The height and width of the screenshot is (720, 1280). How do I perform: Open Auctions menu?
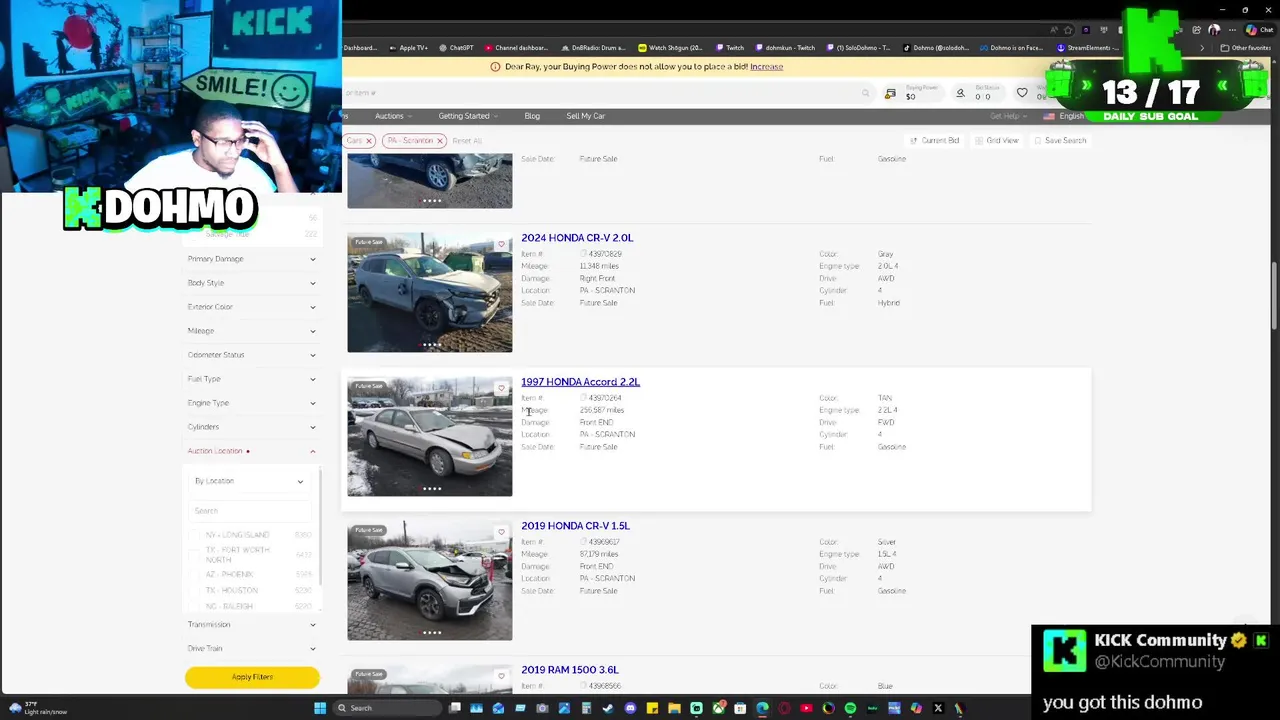(x=393, y=116)
